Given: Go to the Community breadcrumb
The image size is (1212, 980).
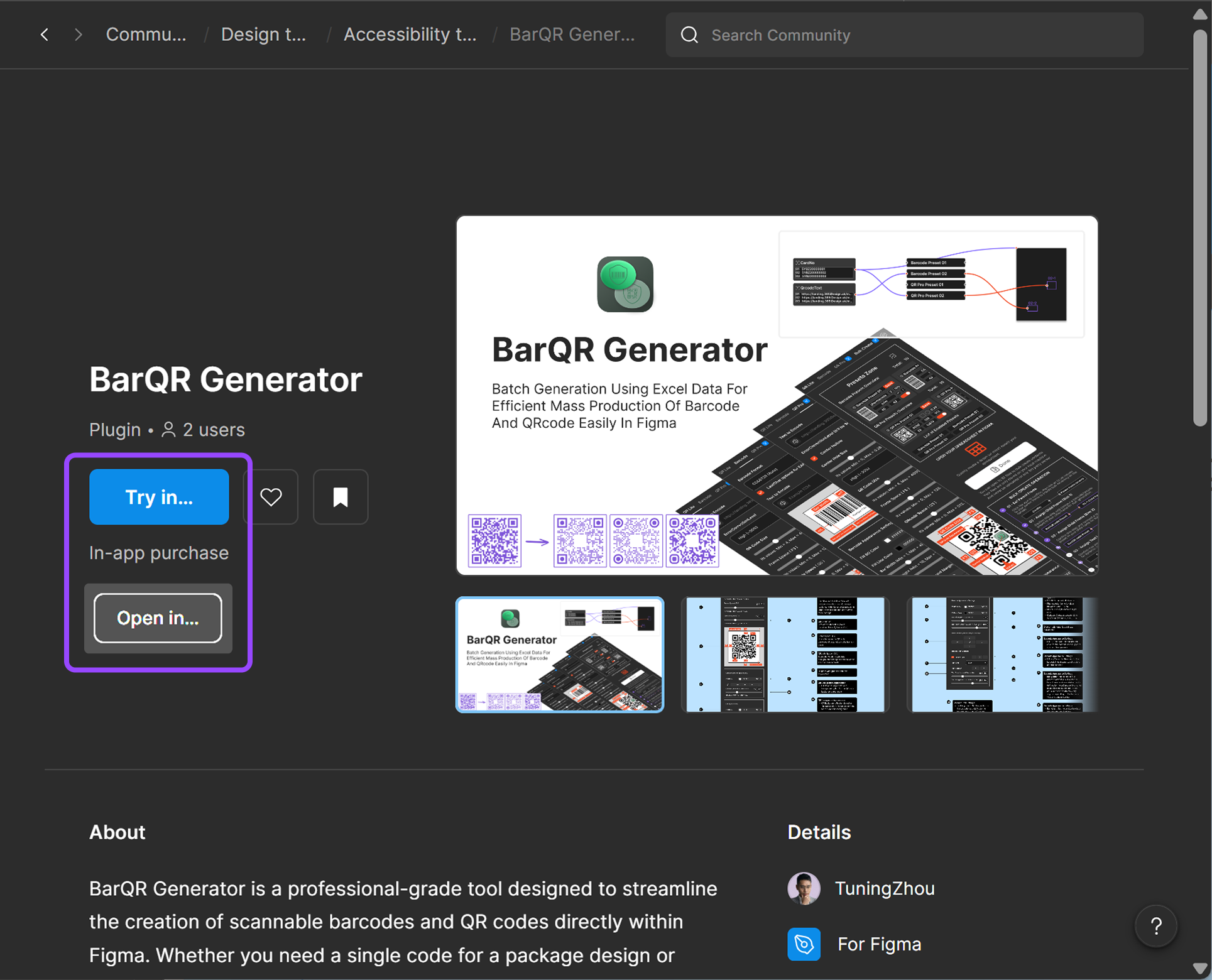Looking at the screenshot, I should 146,35.
